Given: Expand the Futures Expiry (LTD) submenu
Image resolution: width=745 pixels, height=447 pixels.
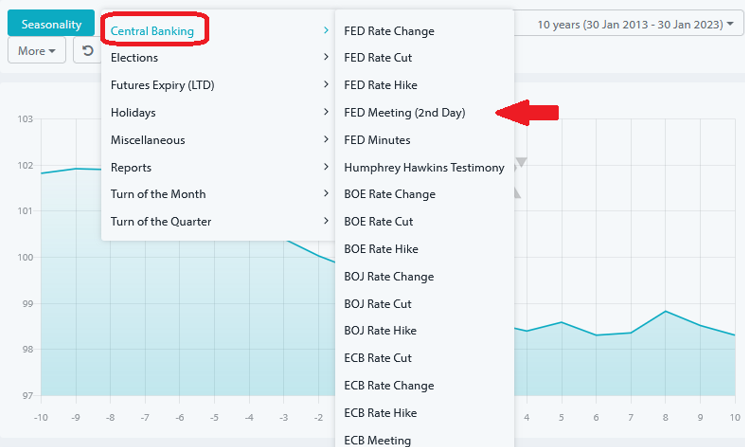Looking at the screenshot, I should pos(163,85).
